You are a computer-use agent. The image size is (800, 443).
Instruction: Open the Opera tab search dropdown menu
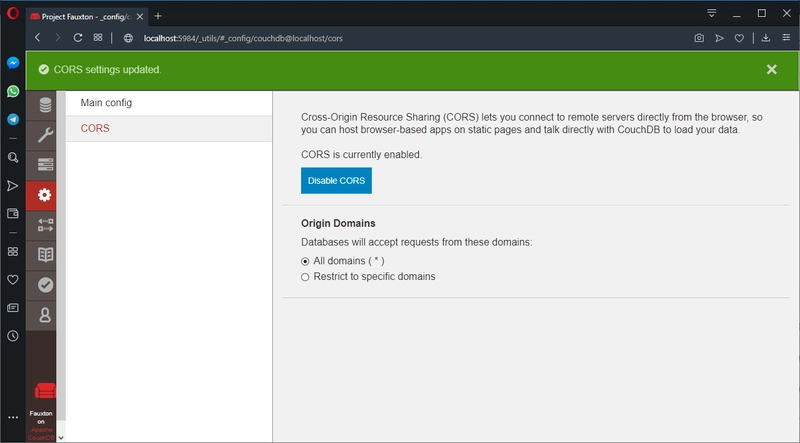[x=712, y=14]
